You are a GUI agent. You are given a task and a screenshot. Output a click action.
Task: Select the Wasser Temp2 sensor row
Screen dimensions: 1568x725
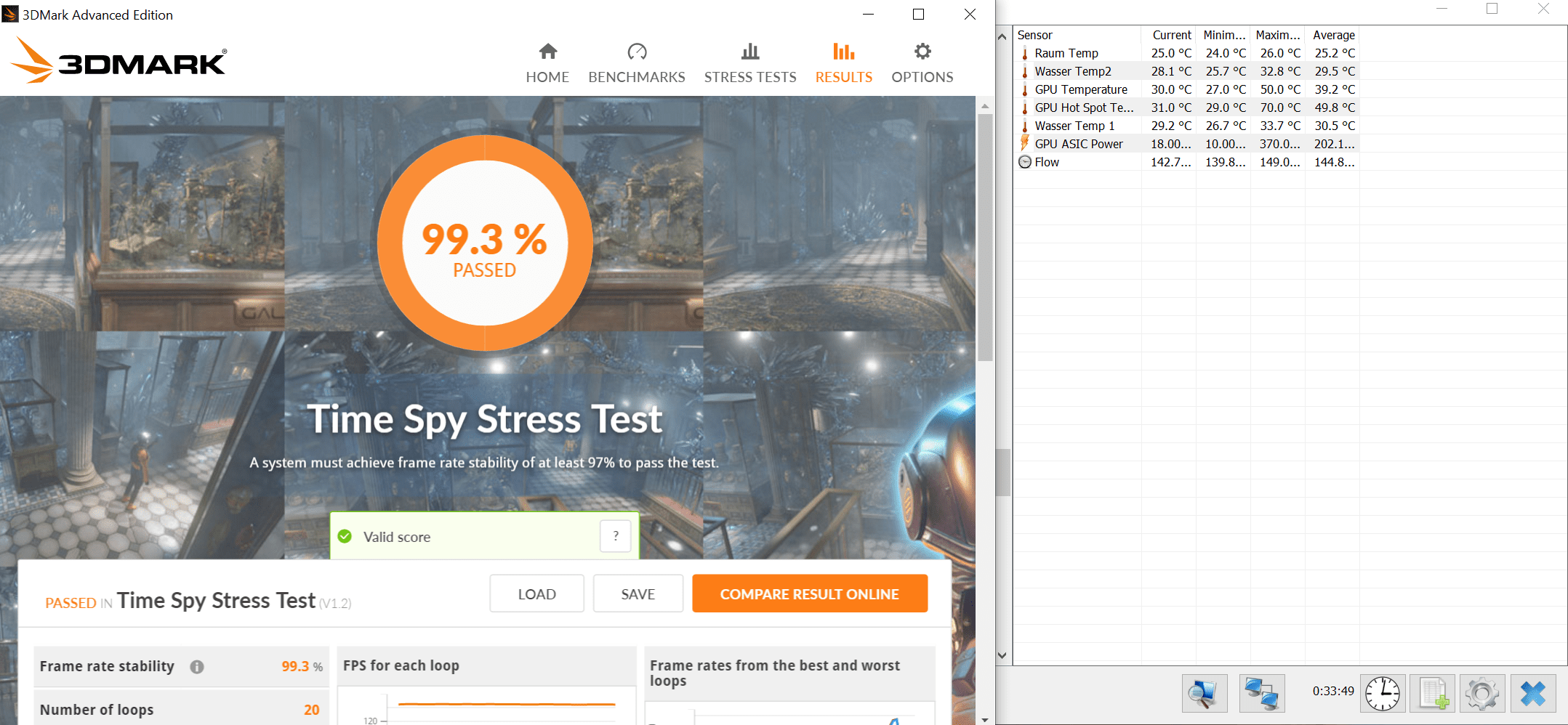click(x=1186, y=71)
